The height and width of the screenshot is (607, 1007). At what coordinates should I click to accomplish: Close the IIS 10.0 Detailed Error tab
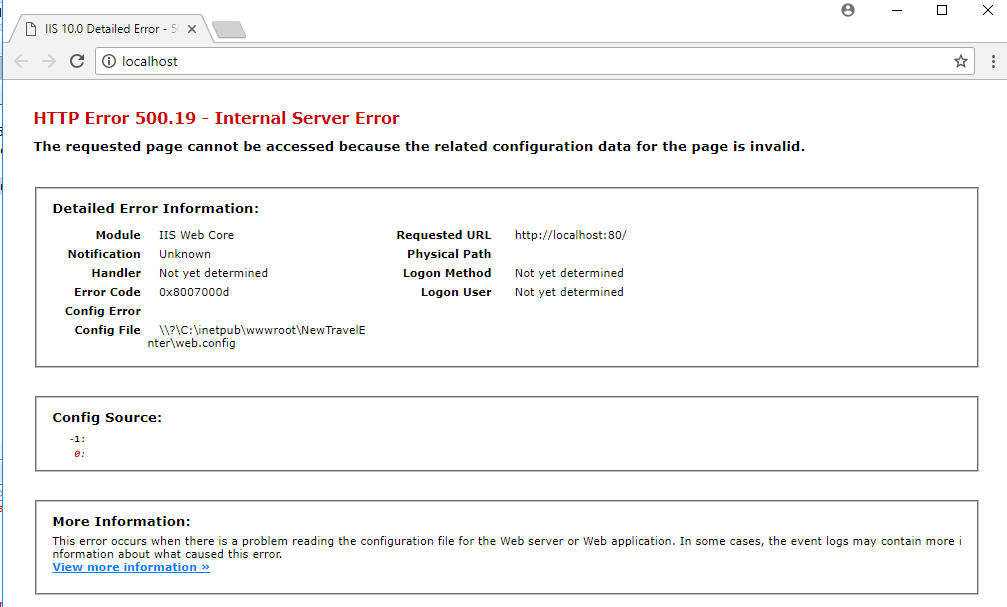tap(191, 29)
